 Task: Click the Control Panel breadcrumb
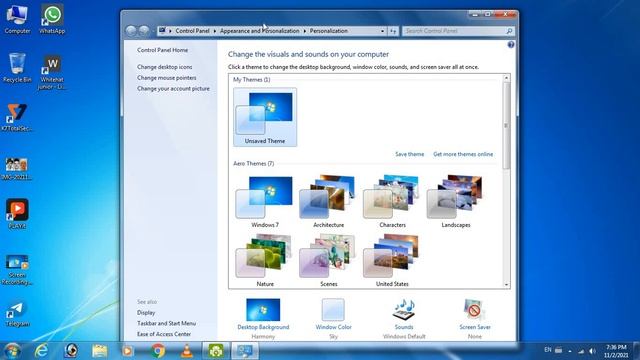pyautogui.click(x=192, y=31)
